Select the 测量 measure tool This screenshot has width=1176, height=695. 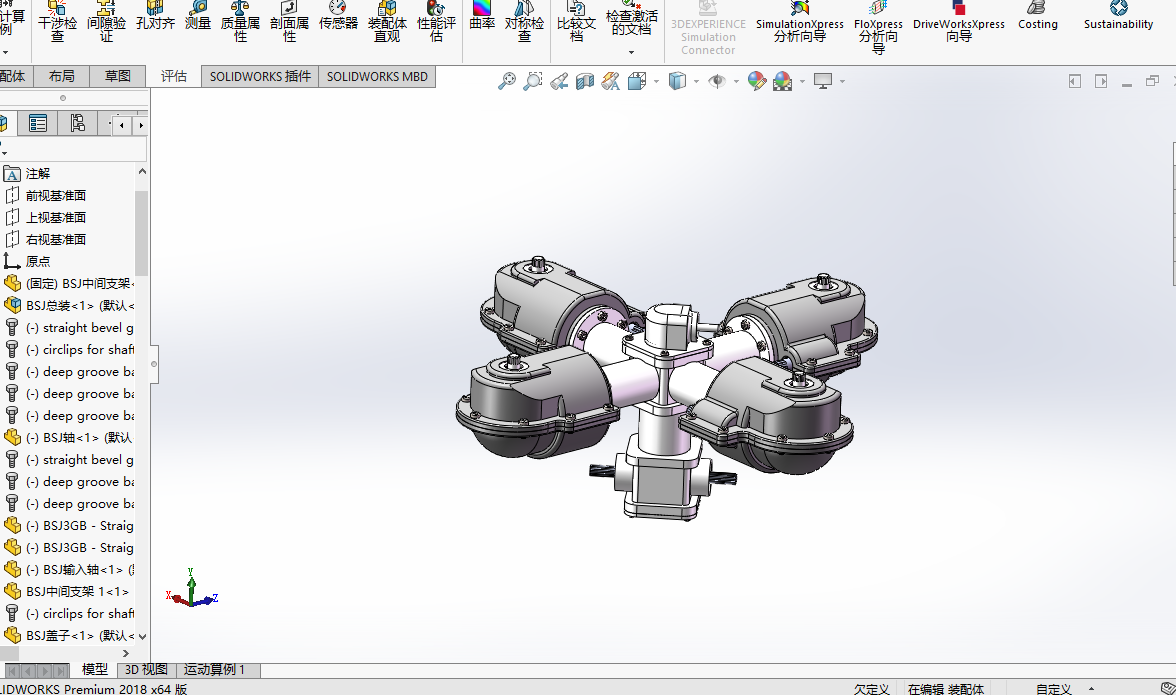click(198, 16)
